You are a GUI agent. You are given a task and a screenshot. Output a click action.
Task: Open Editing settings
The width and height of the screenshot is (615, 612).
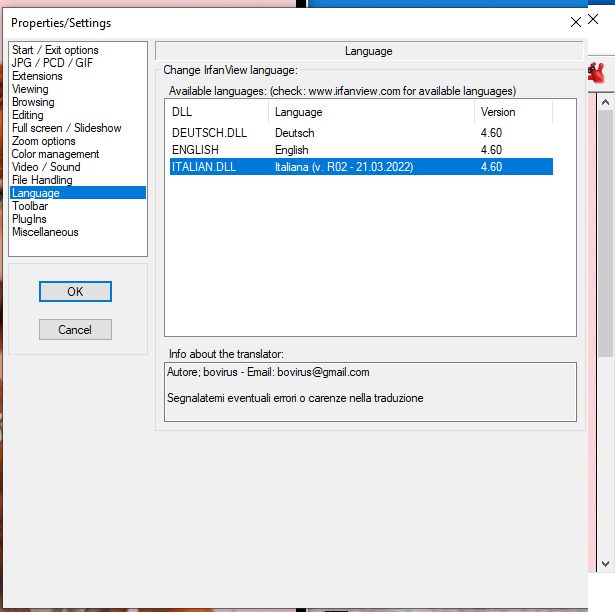27,115
